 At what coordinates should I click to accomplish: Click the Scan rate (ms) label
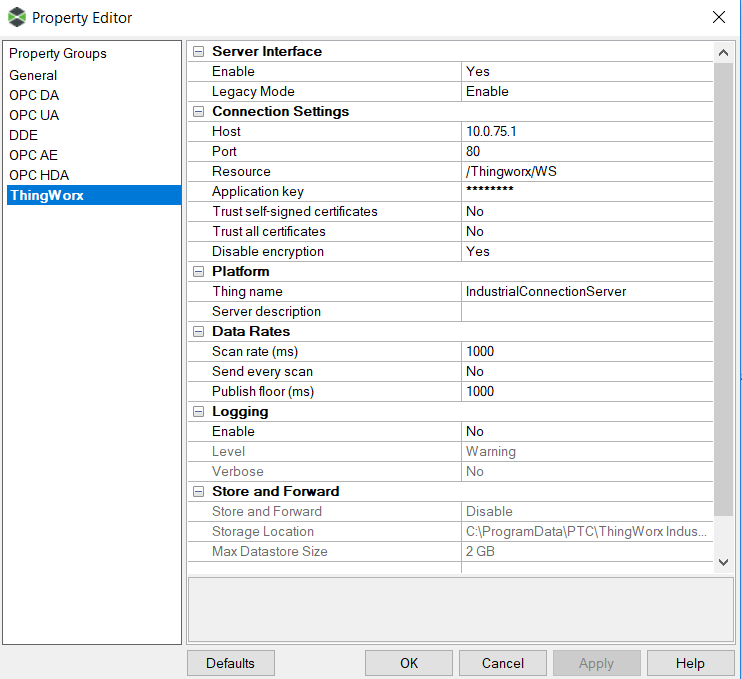coord(255,352)
